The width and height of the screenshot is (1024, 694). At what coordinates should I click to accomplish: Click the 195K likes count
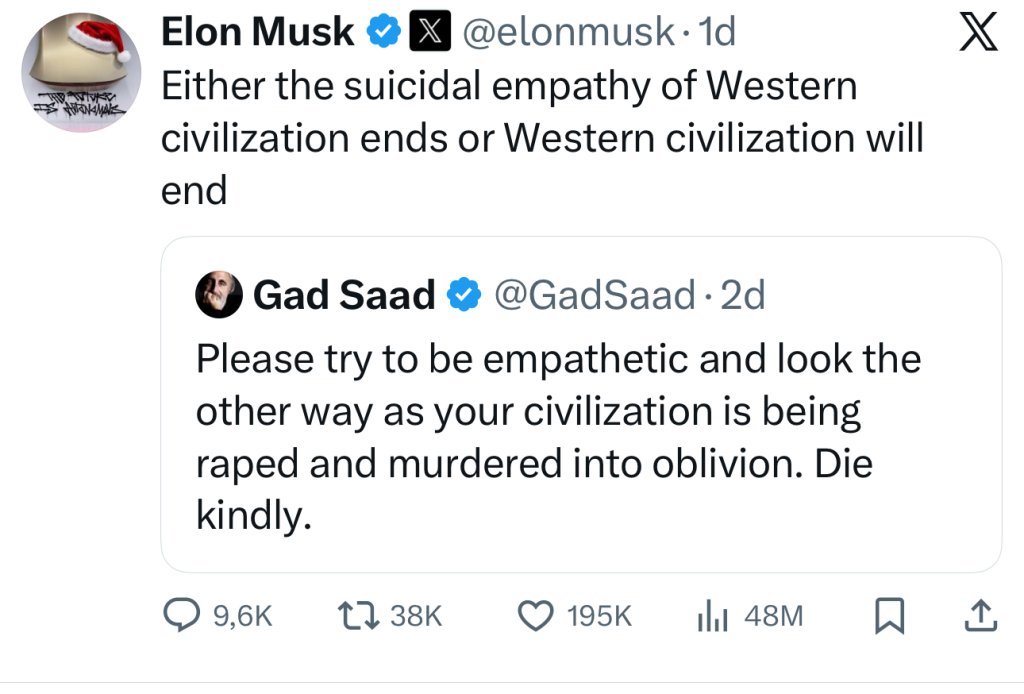(x=598, y=616)
